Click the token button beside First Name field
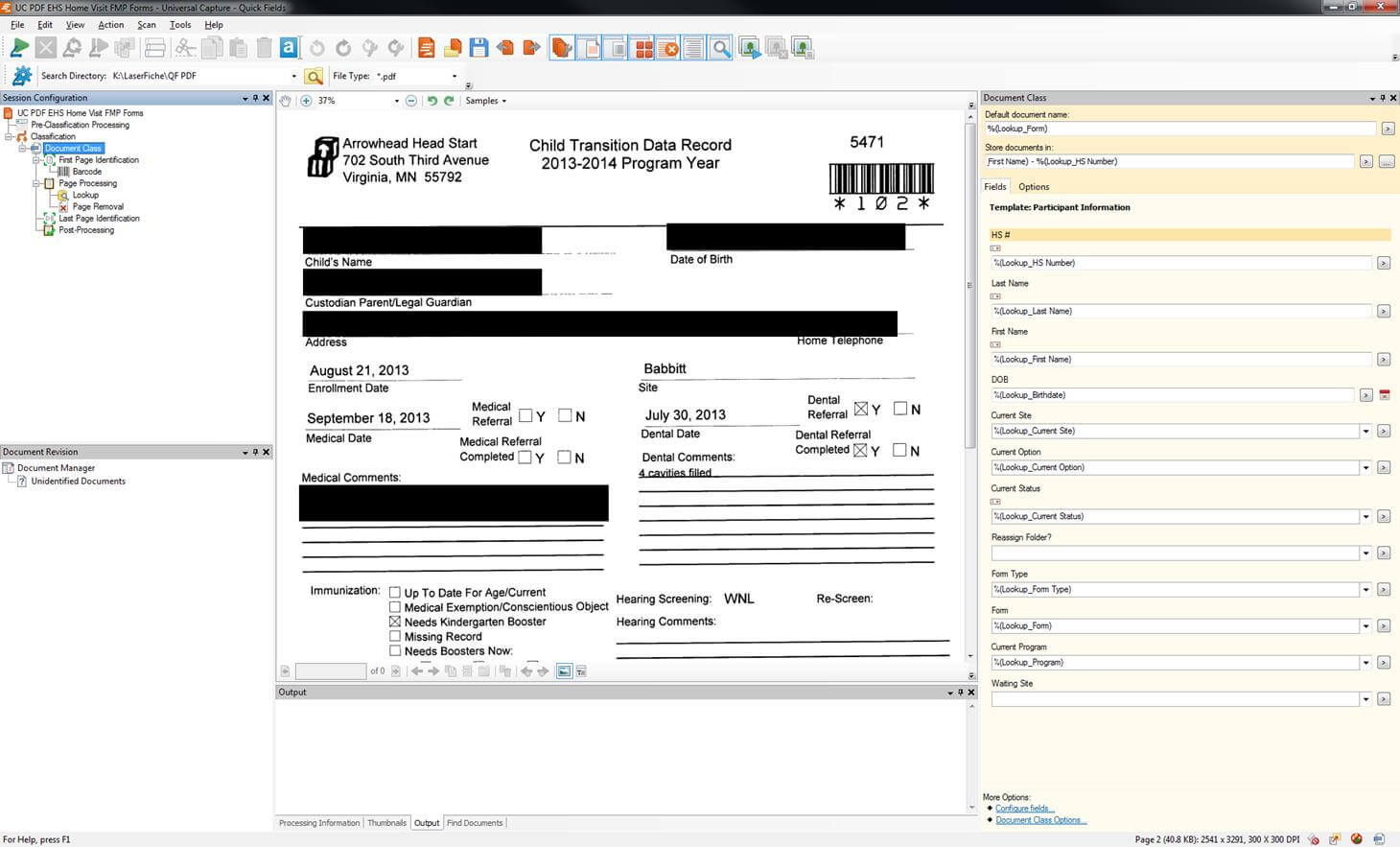 [x=1383, y=360]
